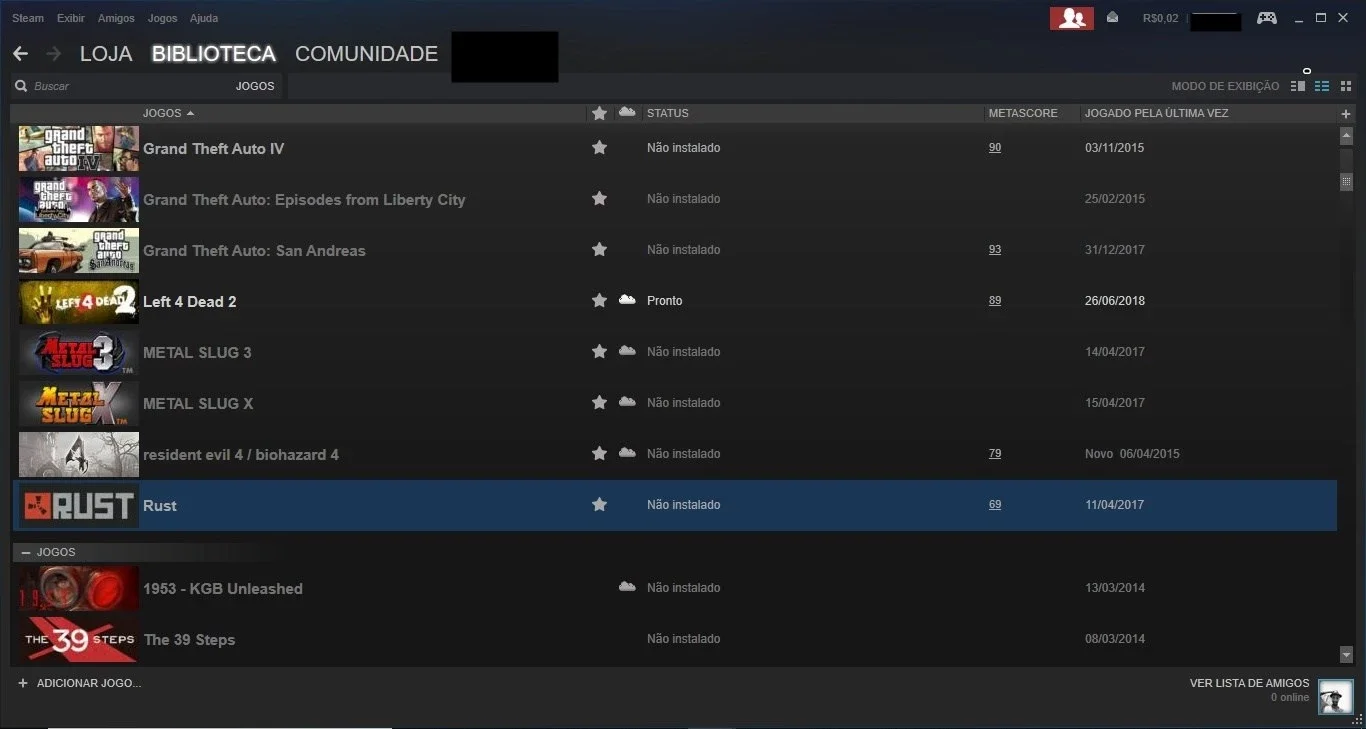Screen dimensions: 1366x729
Task: Toggle favorite star for METAL SLUG 3
Action: 599,352
